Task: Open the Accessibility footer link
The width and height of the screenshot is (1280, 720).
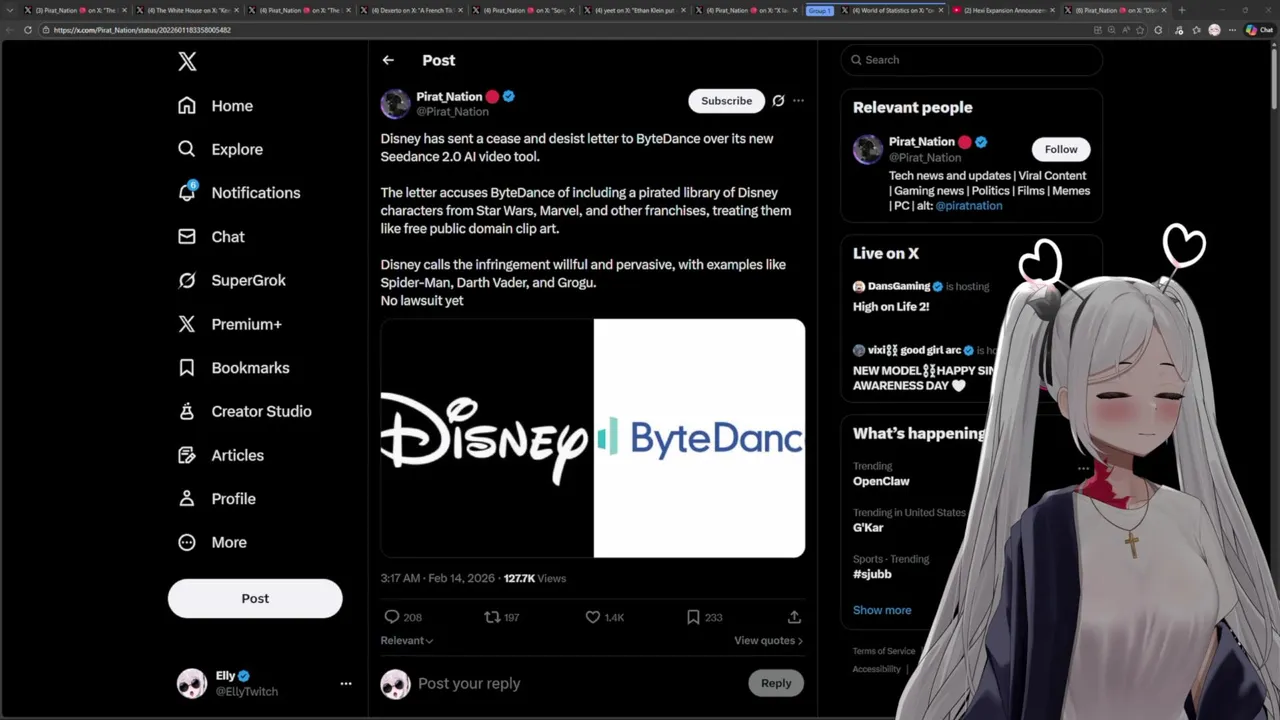Action: (x=877, y=669)
